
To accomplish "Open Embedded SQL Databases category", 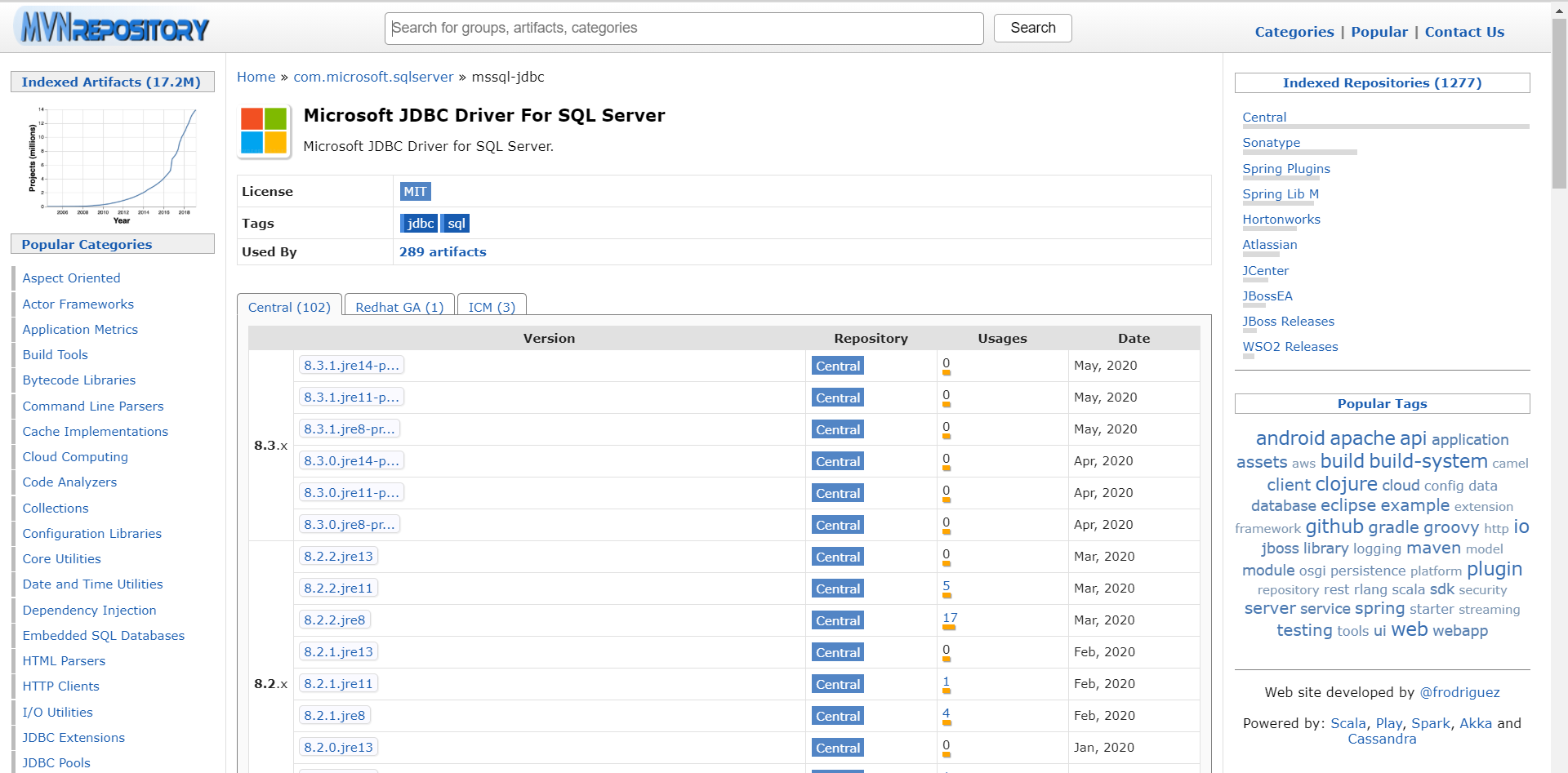I will pos(103,635).
